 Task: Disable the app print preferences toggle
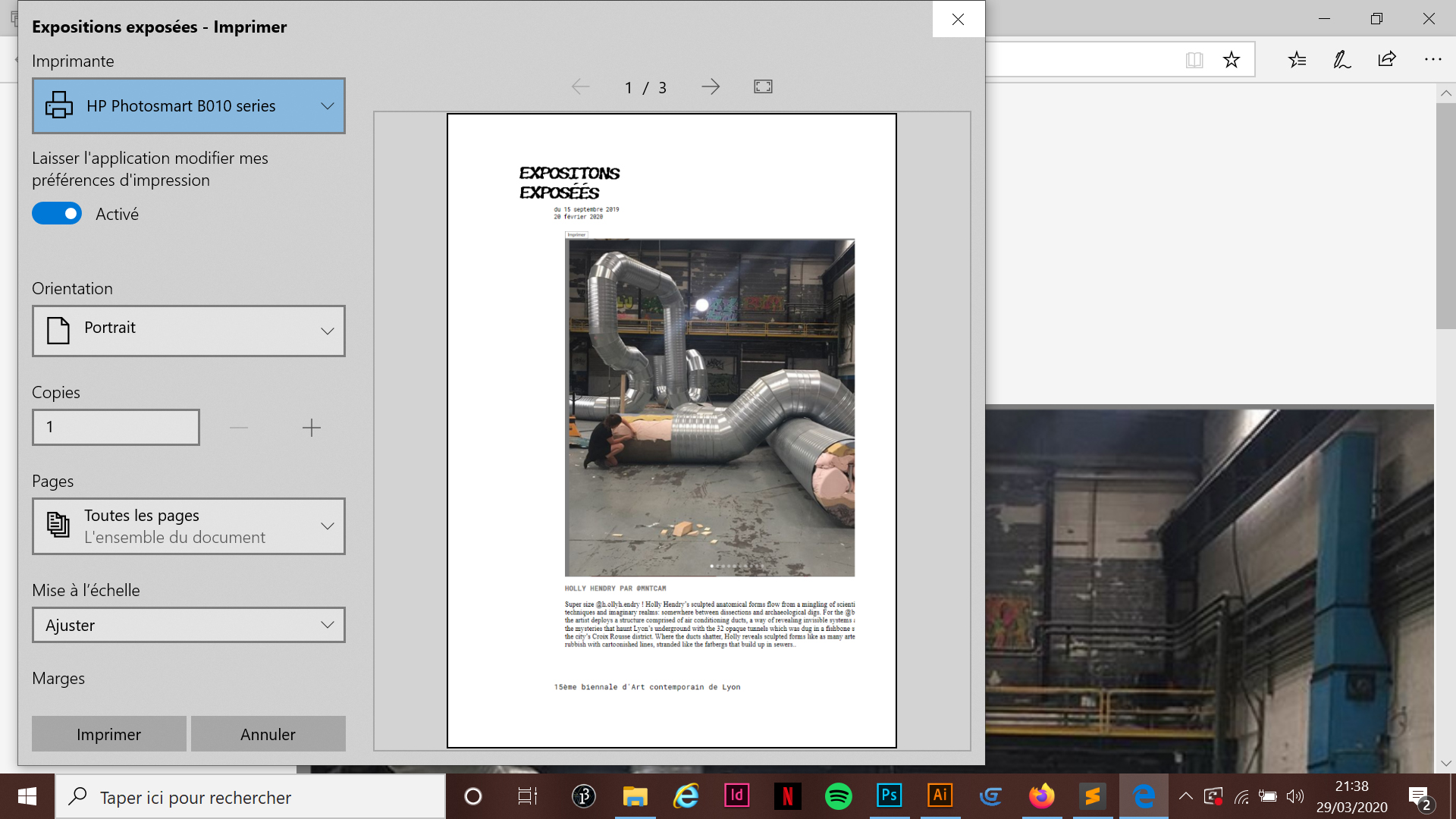[57, 214]
